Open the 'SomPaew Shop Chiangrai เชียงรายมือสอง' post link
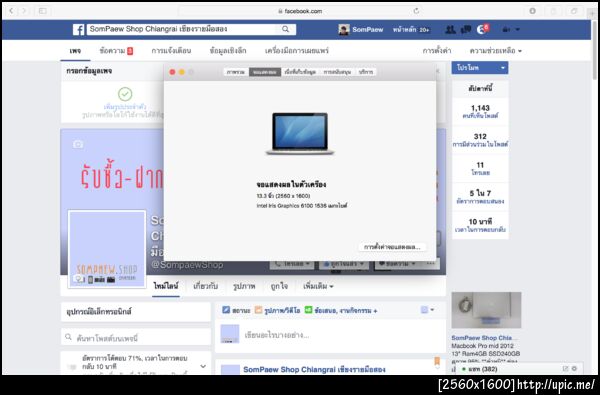The width and height of the screenshot is (600, 395). point(315,370)
